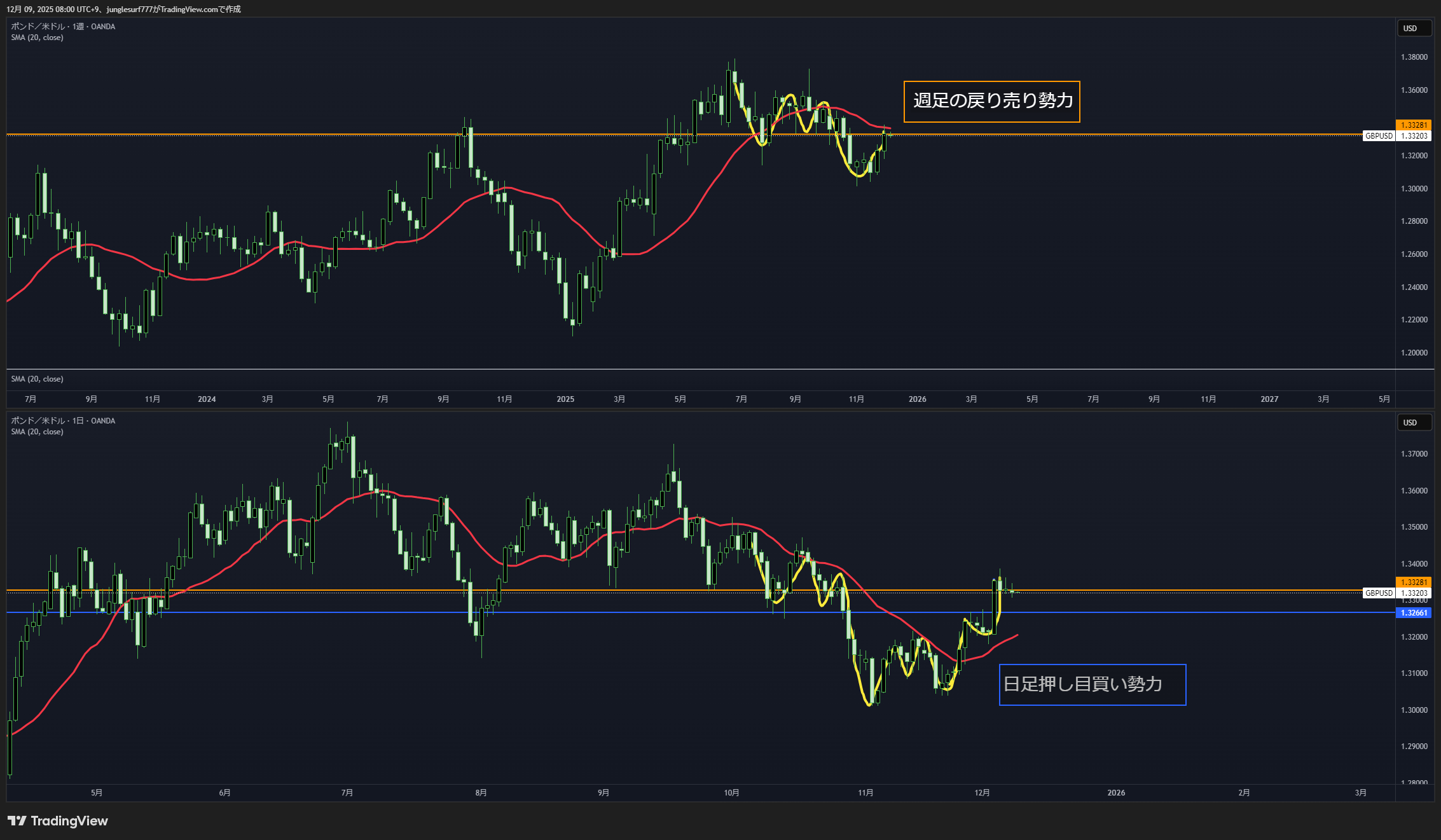Select the orange 週足の戻り売り勢力 annotation box
This screenshot has height=840, width=1441.
(991, 101)
